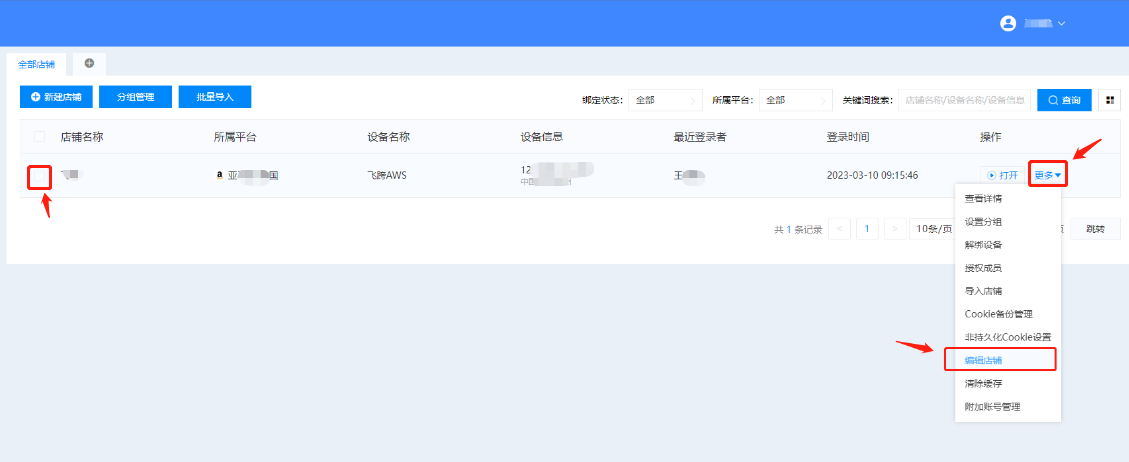Go to next page with right arrow
The image size is (1129, 462).
tap(895, 229)
